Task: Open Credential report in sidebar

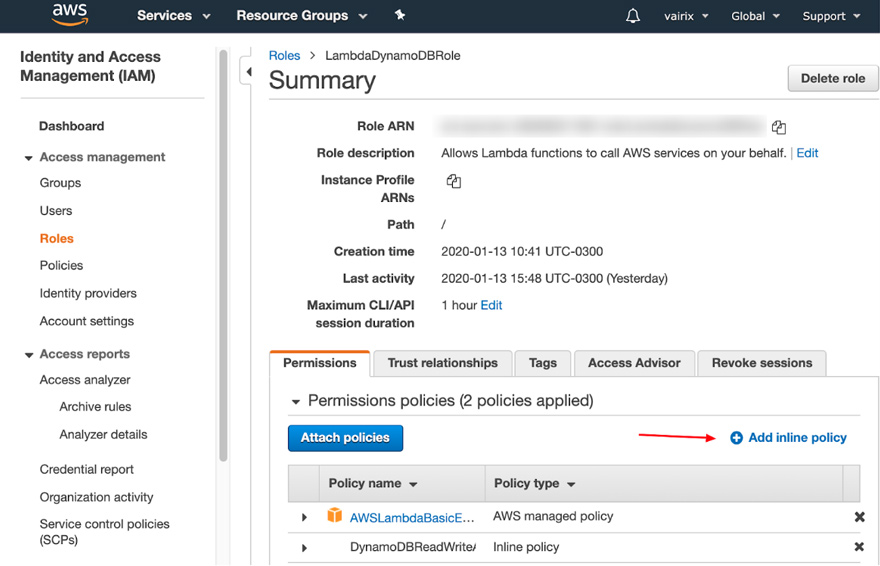Action: click(x=86, y=470)
